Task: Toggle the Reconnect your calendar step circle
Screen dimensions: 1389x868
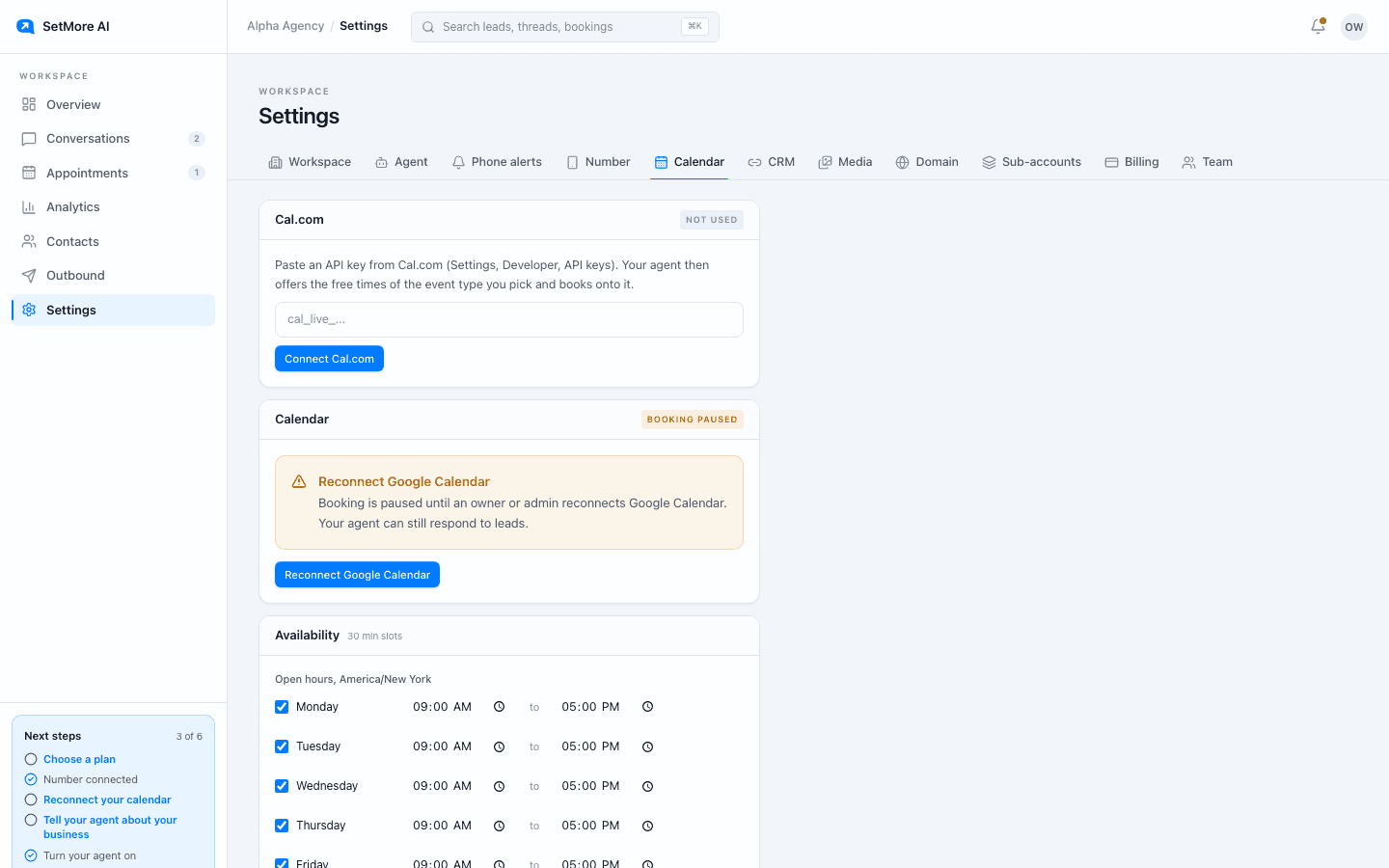Action: click(x=31, y=800)
